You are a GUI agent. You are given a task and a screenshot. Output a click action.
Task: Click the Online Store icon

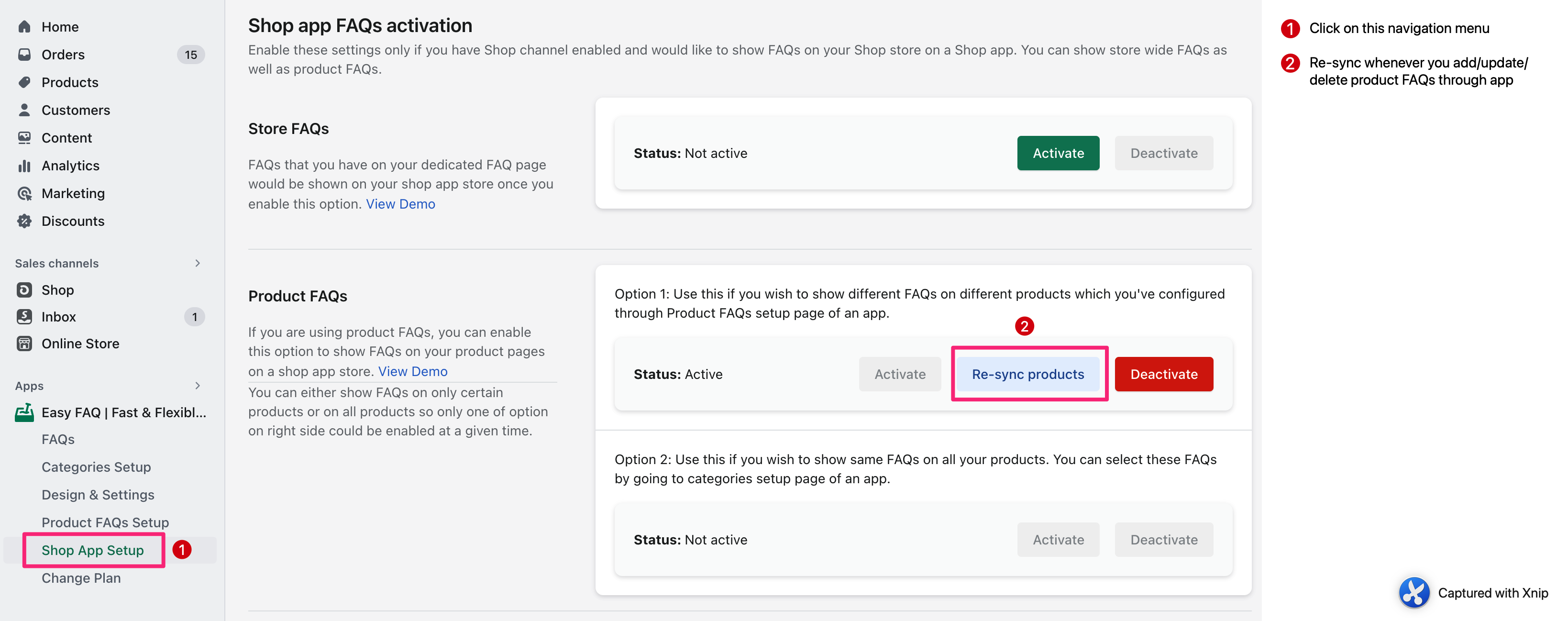(24, 344)
